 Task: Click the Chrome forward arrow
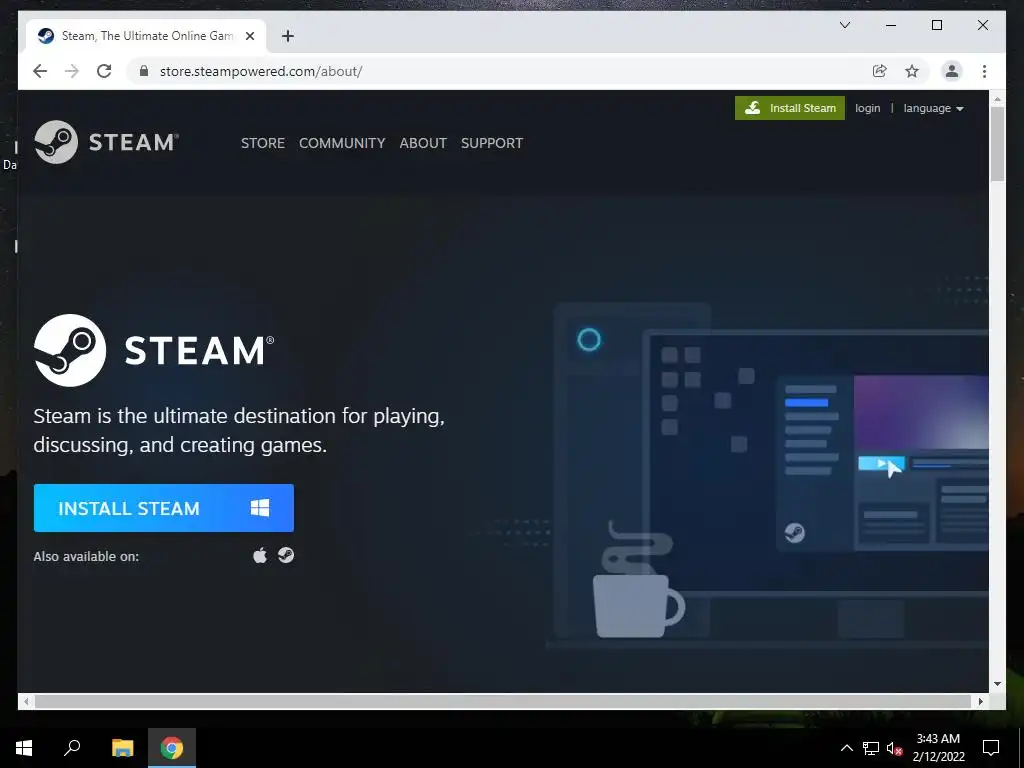tap(72, 71)
